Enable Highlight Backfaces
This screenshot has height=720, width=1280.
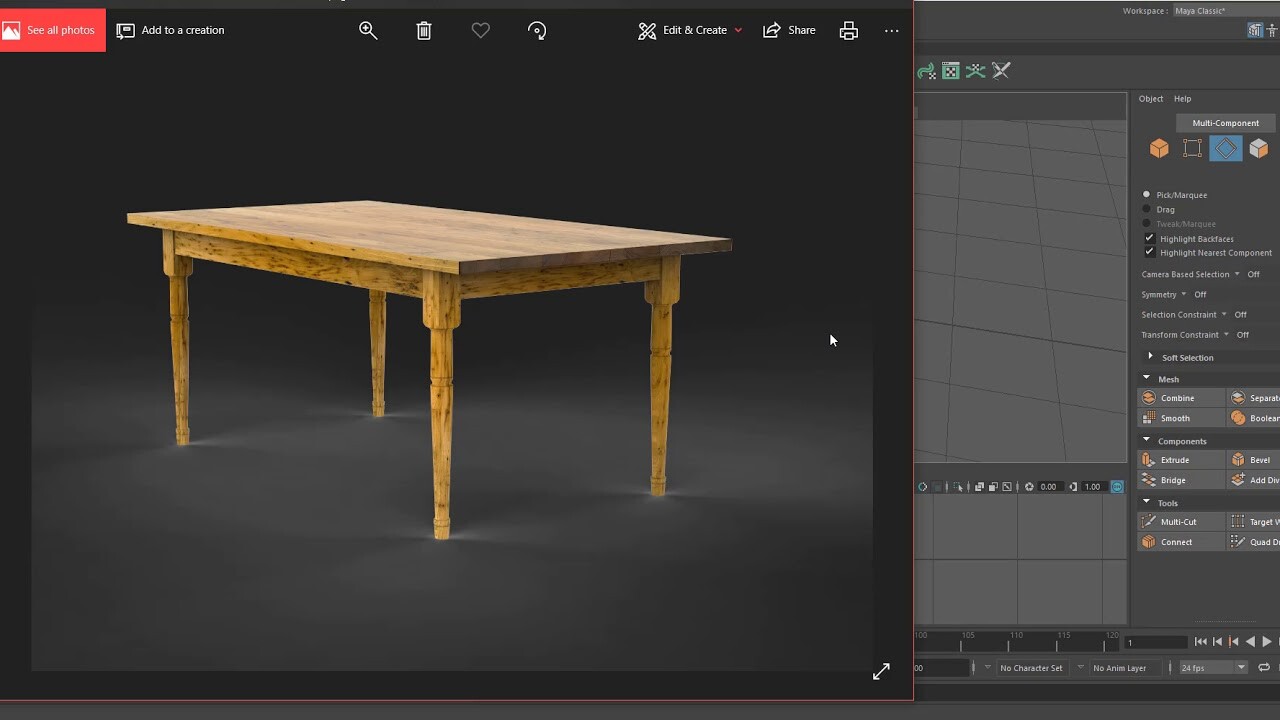1150,238
